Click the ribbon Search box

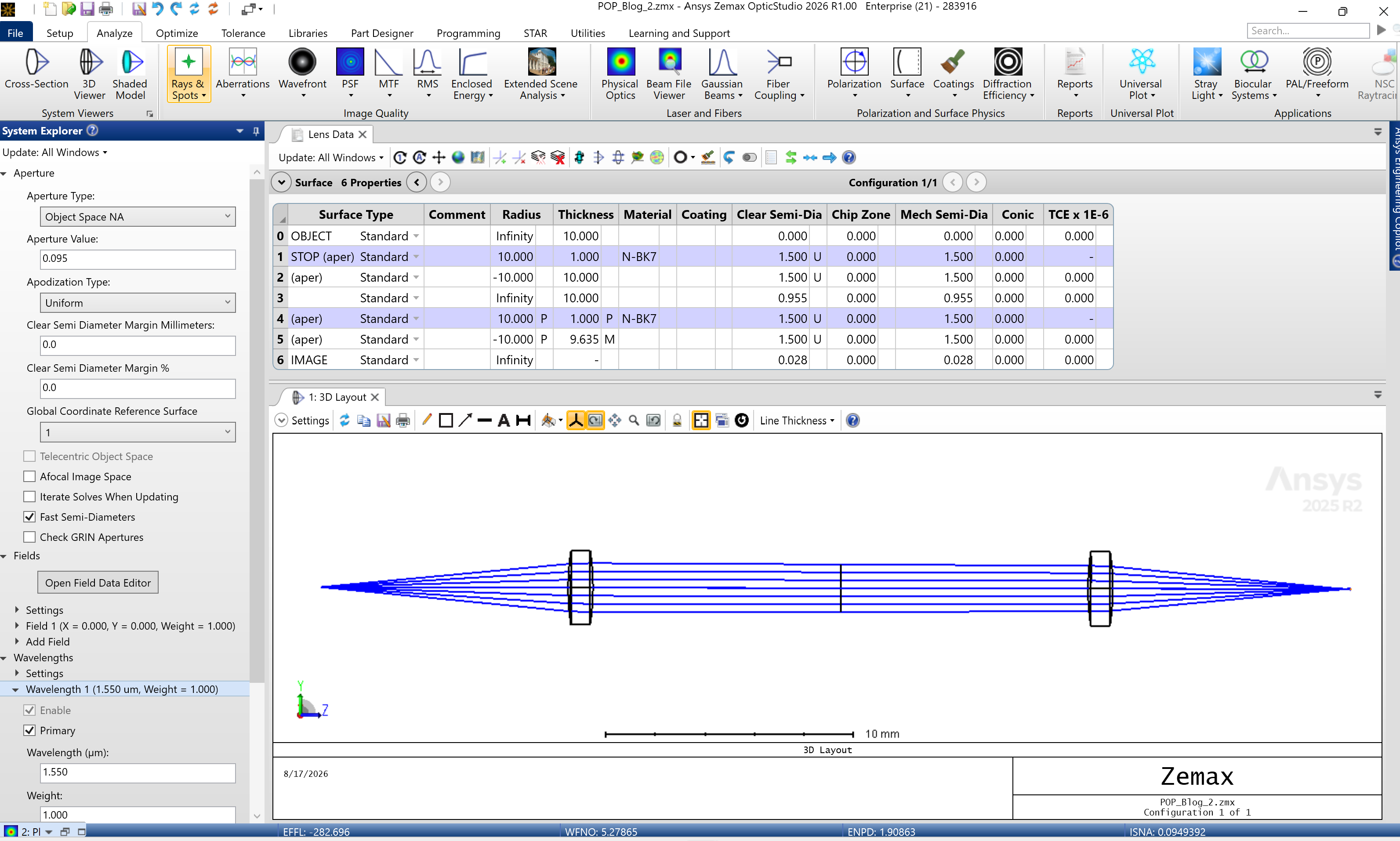tap(1308, 31)
